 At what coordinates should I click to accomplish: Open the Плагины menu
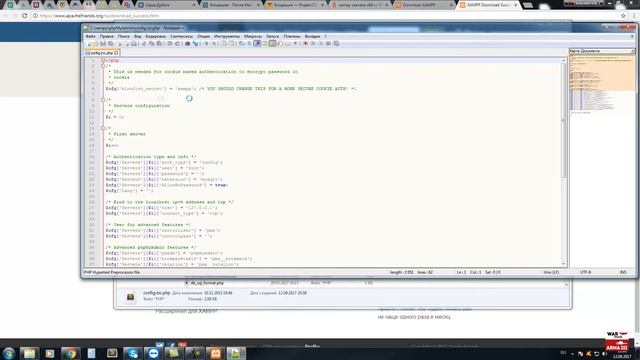[291, 36]
